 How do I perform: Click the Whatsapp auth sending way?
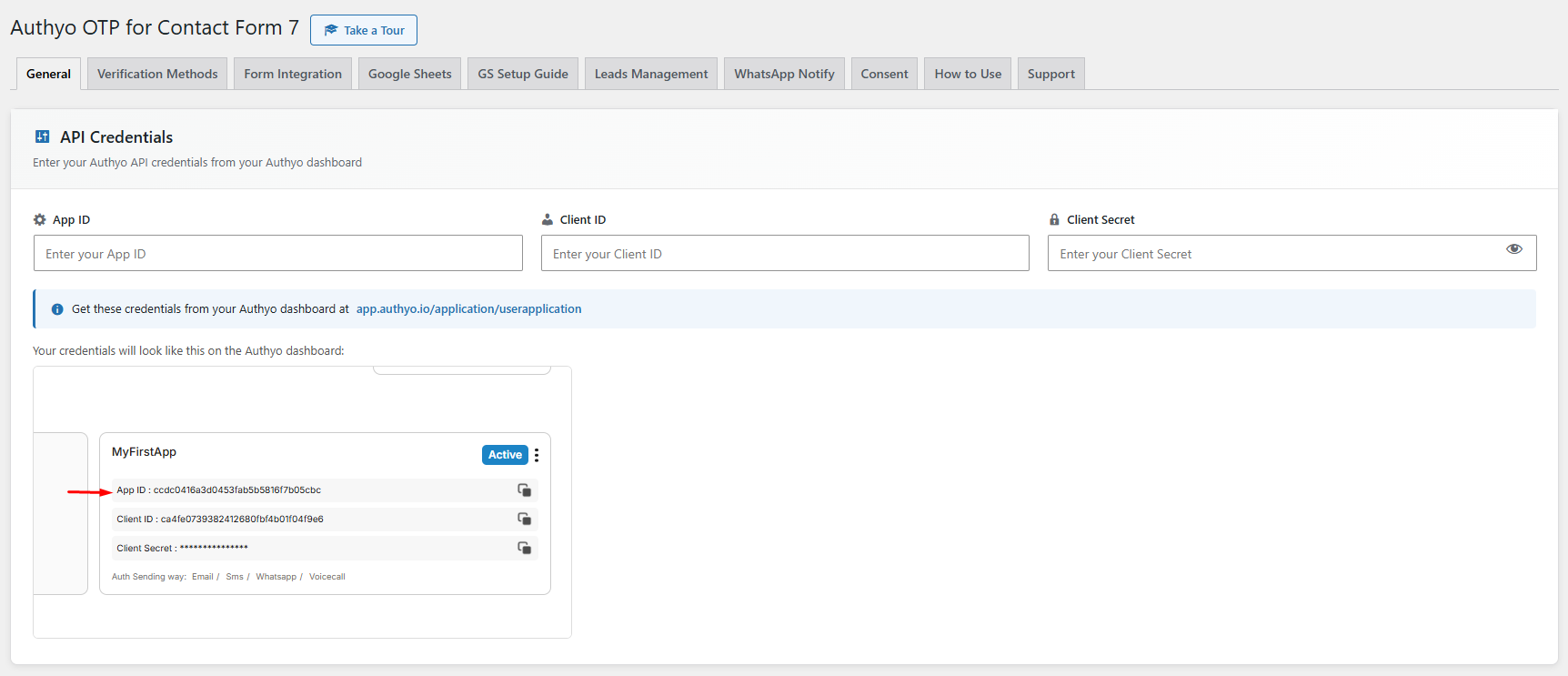coord(276,577)
